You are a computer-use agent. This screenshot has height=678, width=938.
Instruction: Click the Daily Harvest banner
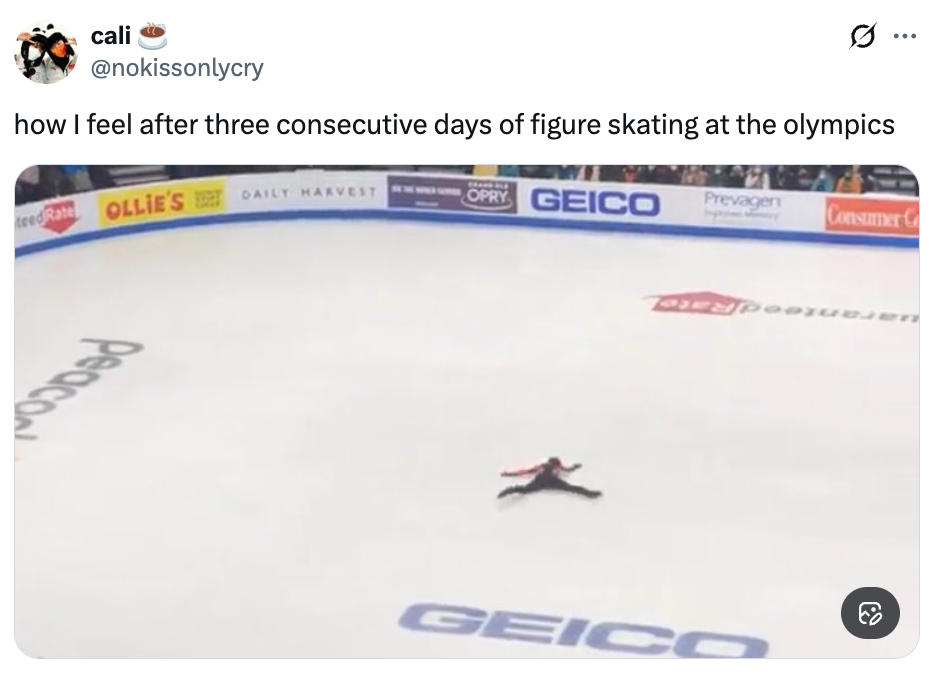pos(307,190)
